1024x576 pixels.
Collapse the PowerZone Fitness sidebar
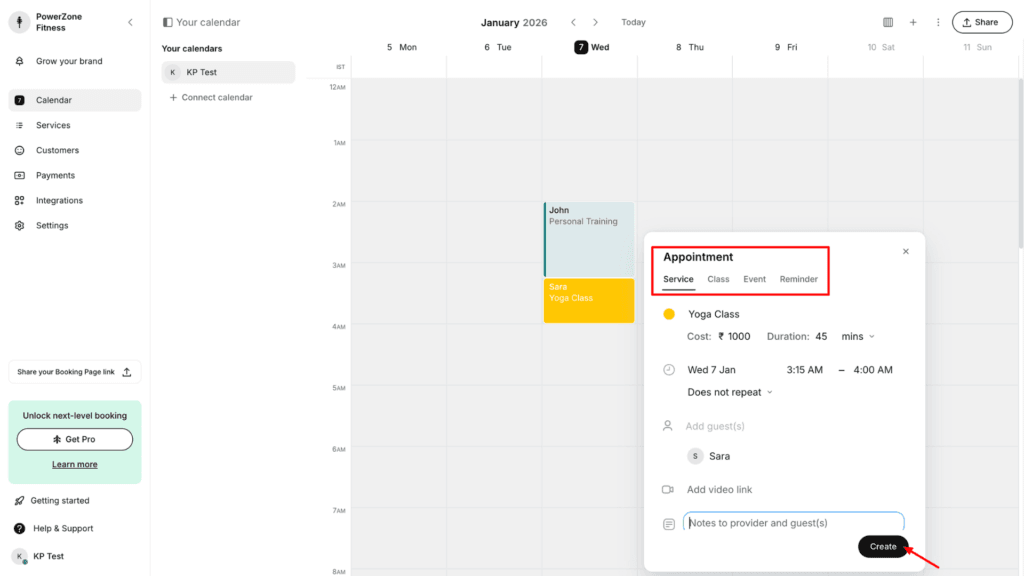pyautogui.click(x=130, y=20)
